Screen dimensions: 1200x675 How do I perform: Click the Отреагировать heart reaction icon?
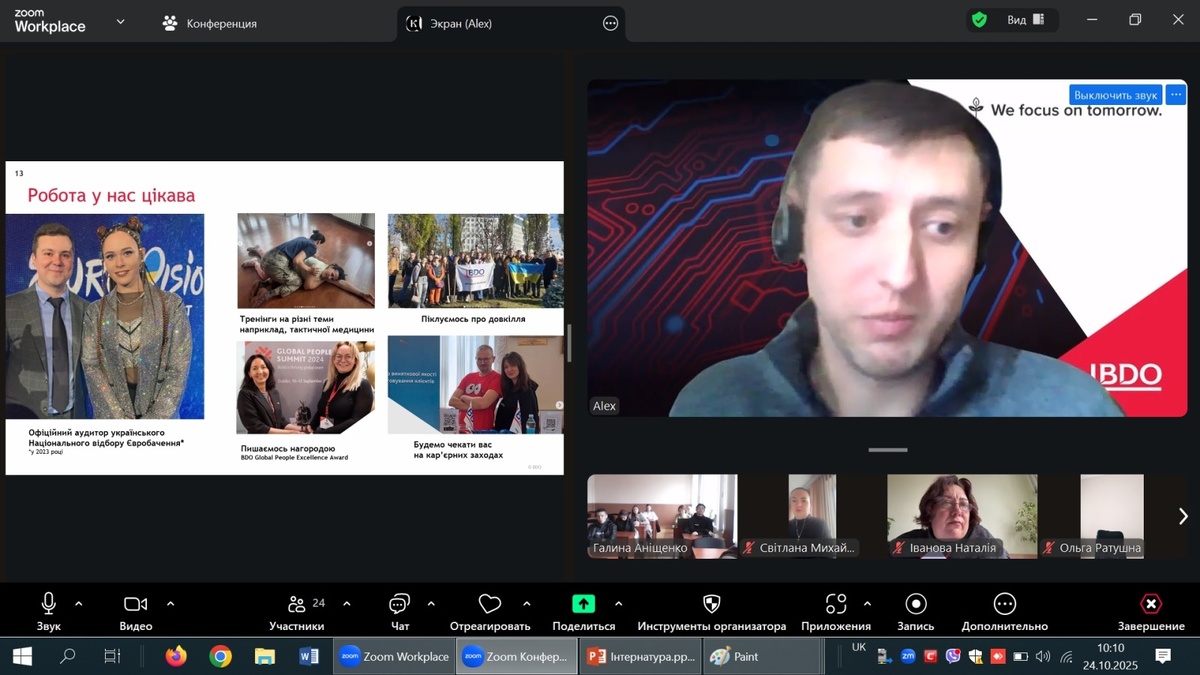click(489, 604)
